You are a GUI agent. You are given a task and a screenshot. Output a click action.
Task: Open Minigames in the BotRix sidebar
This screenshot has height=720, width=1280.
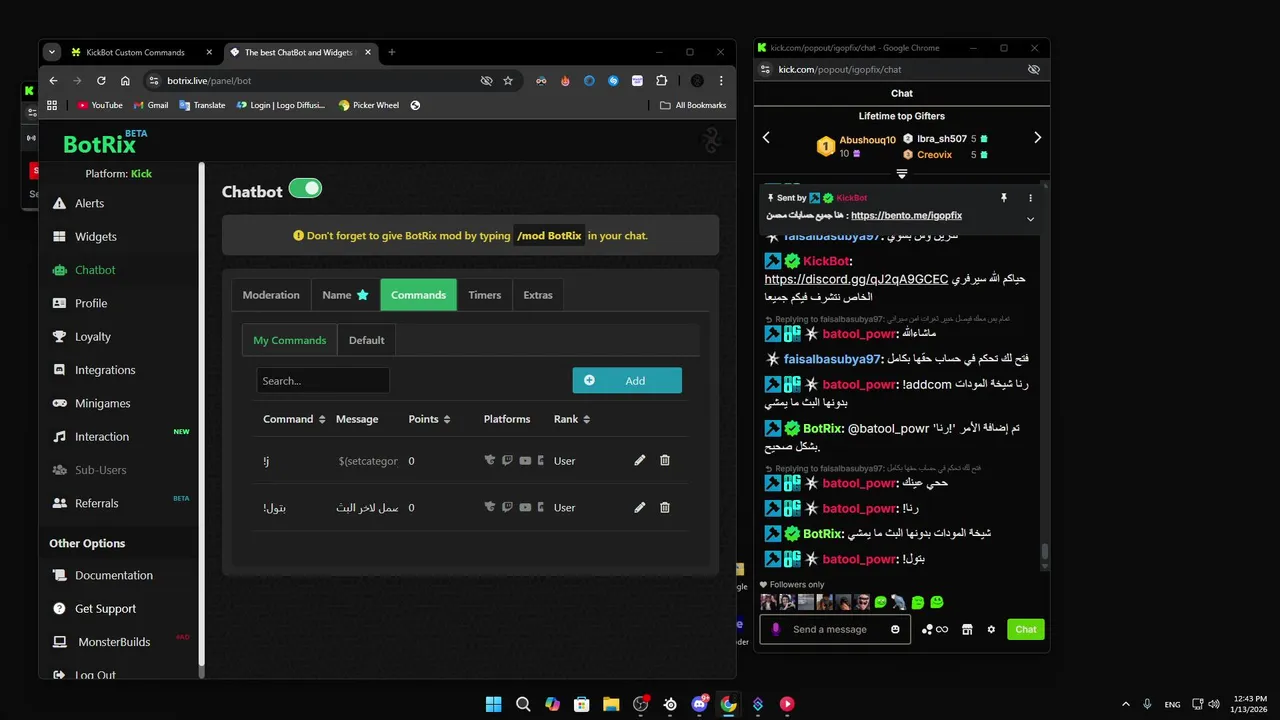coord(102,403)
